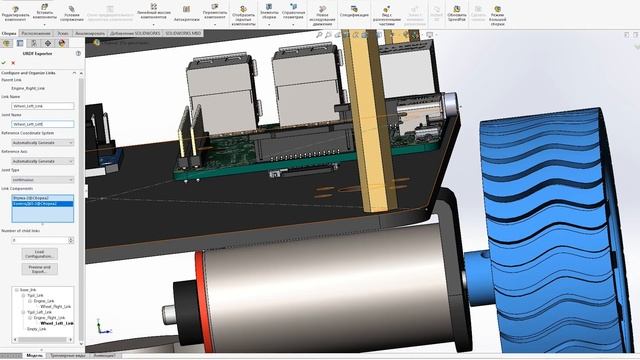Screen dimensions: 640x360
Task: Select Engine_Link in the link tree
Action: tap(44, 301)
